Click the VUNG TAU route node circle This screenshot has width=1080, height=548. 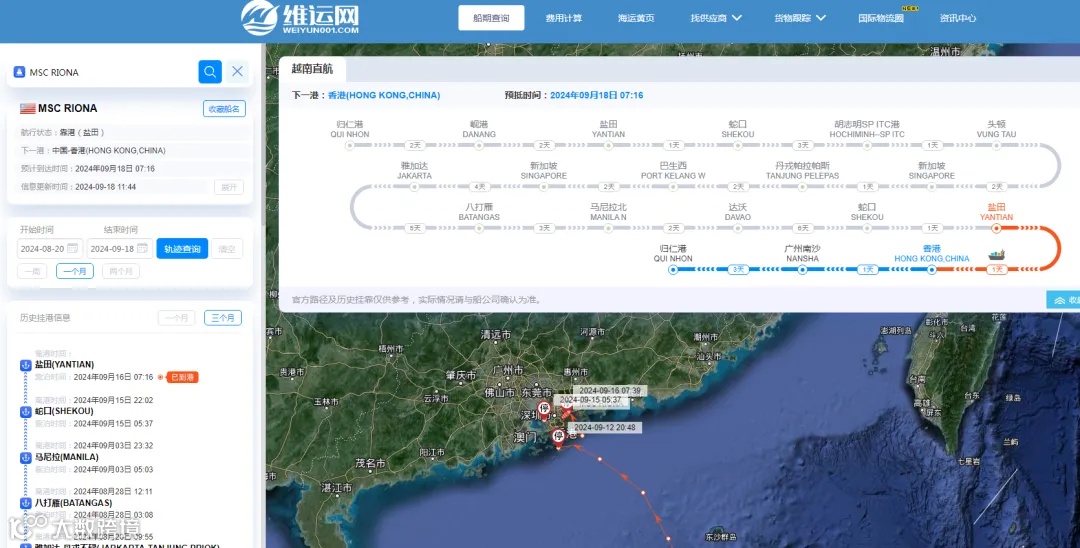[997, 145]
